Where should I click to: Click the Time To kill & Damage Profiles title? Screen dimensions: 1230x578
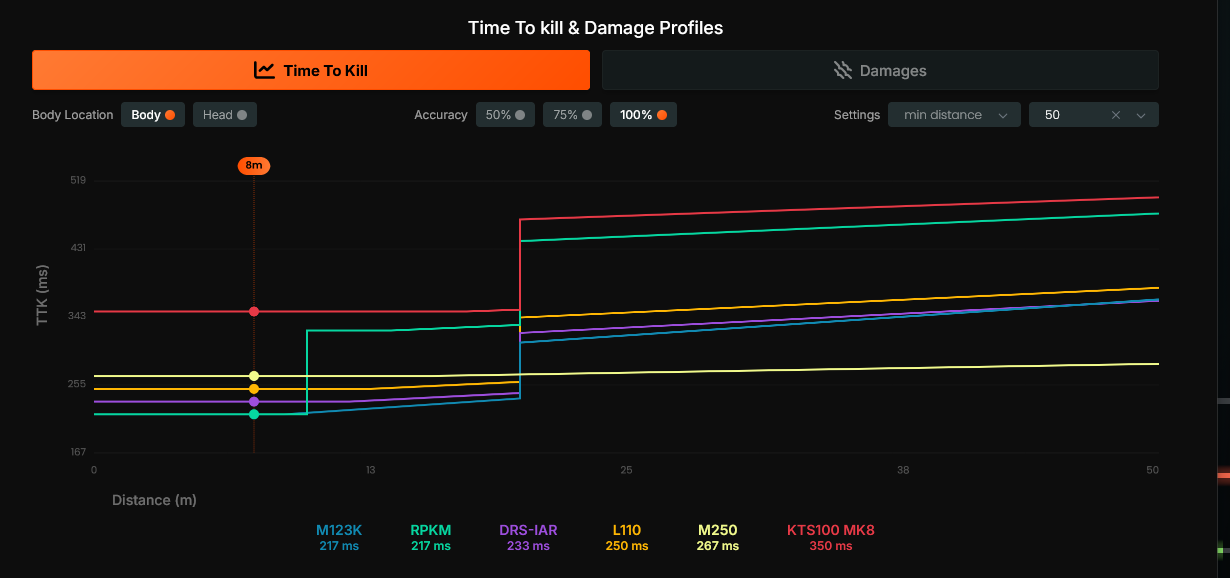[595, 28]
